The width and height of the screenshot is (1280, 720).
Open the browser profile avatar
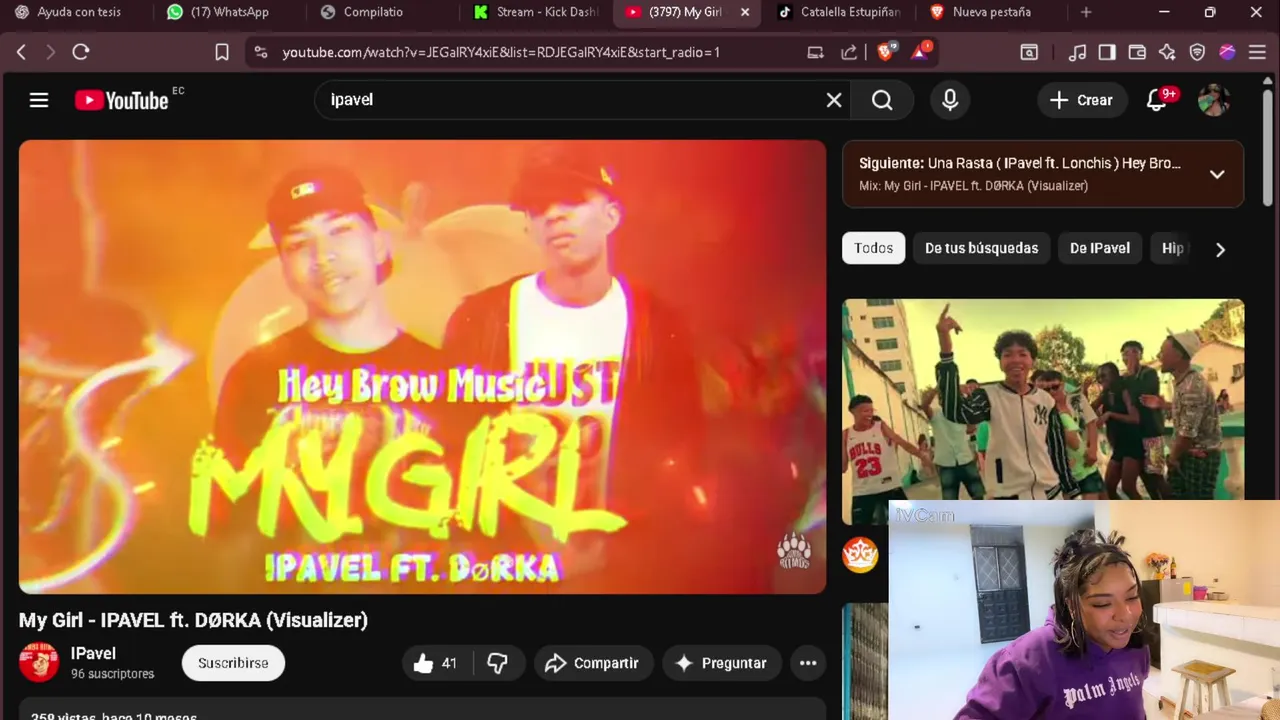click(x=1227, y=52)
